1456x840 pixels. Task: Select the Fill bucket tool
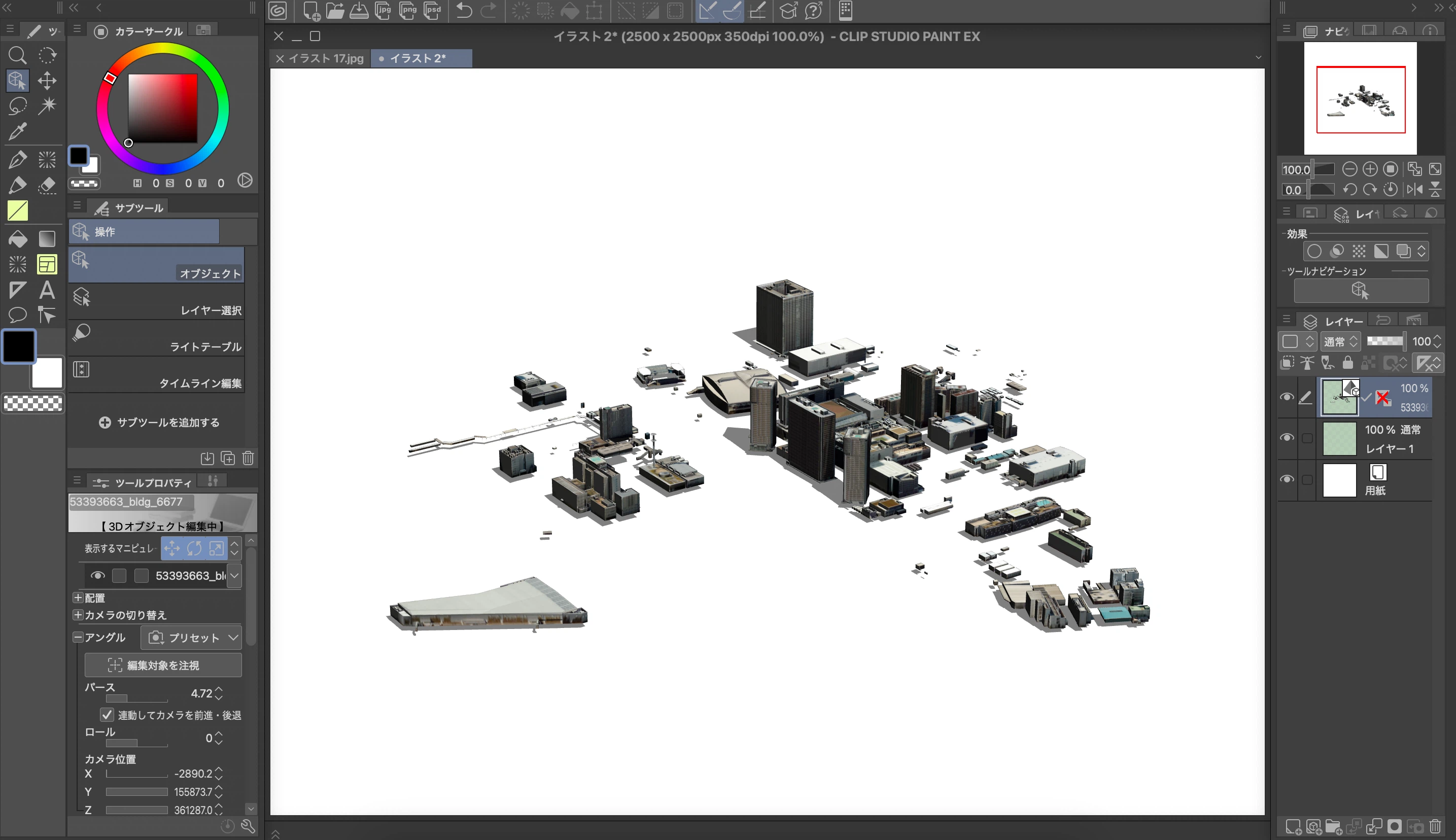coord(17,239)
